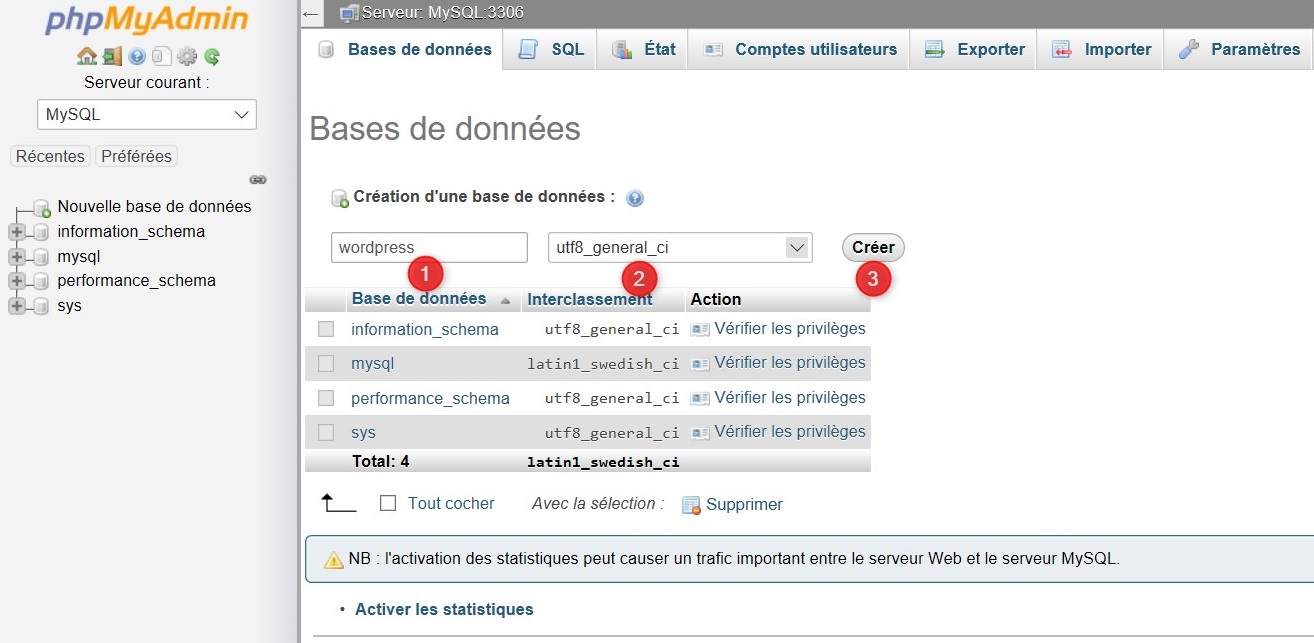Expand the sys tree node
The height and width of the screenshot is (643, 1314).
[x=16, y=306]
